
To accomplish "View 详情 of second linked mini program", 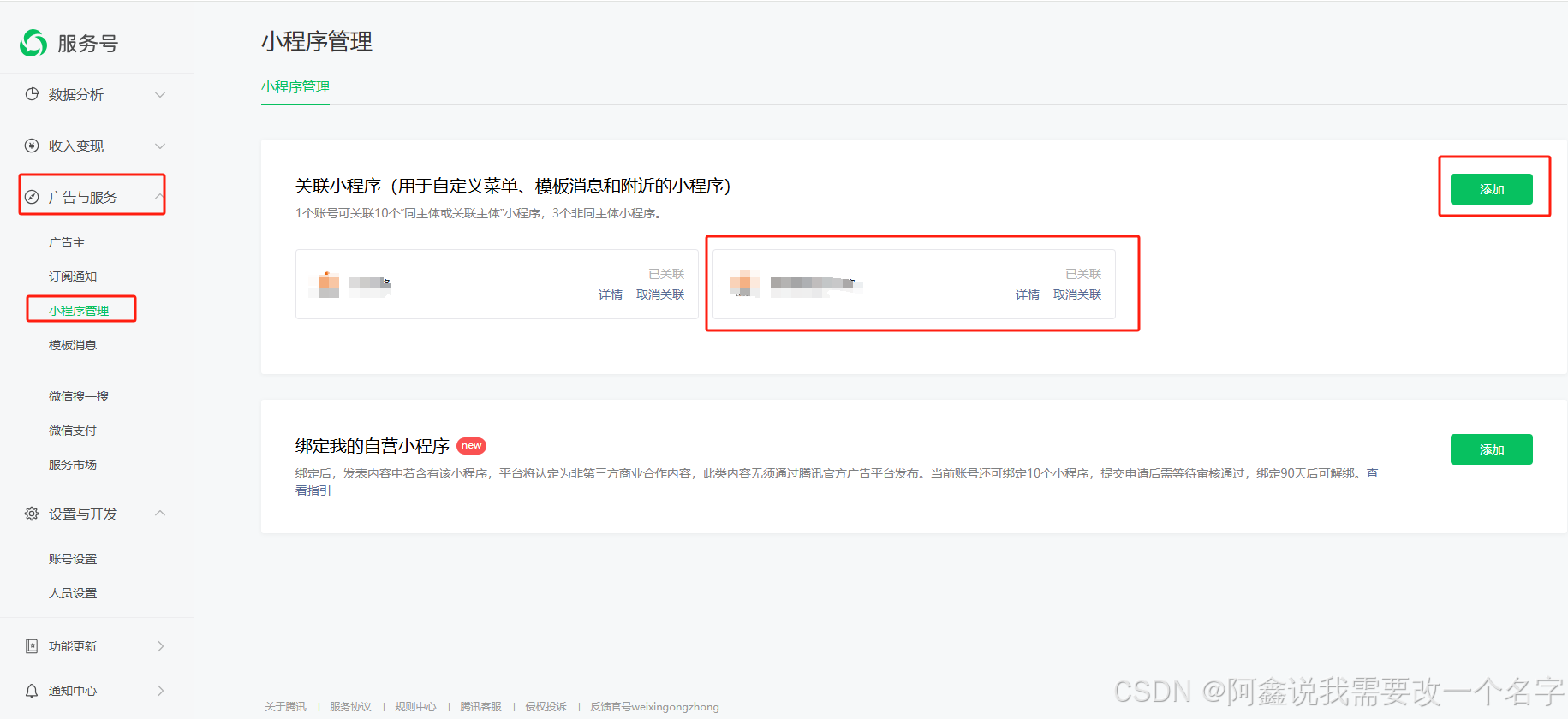I will pyautogui.click(x=1028, y=294).
